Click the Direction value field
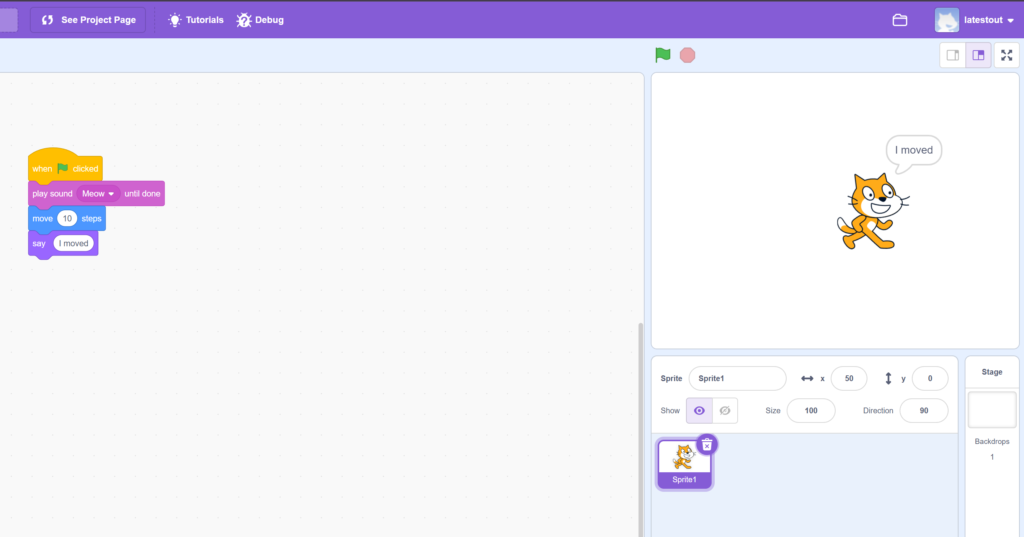 pos(923,411)
